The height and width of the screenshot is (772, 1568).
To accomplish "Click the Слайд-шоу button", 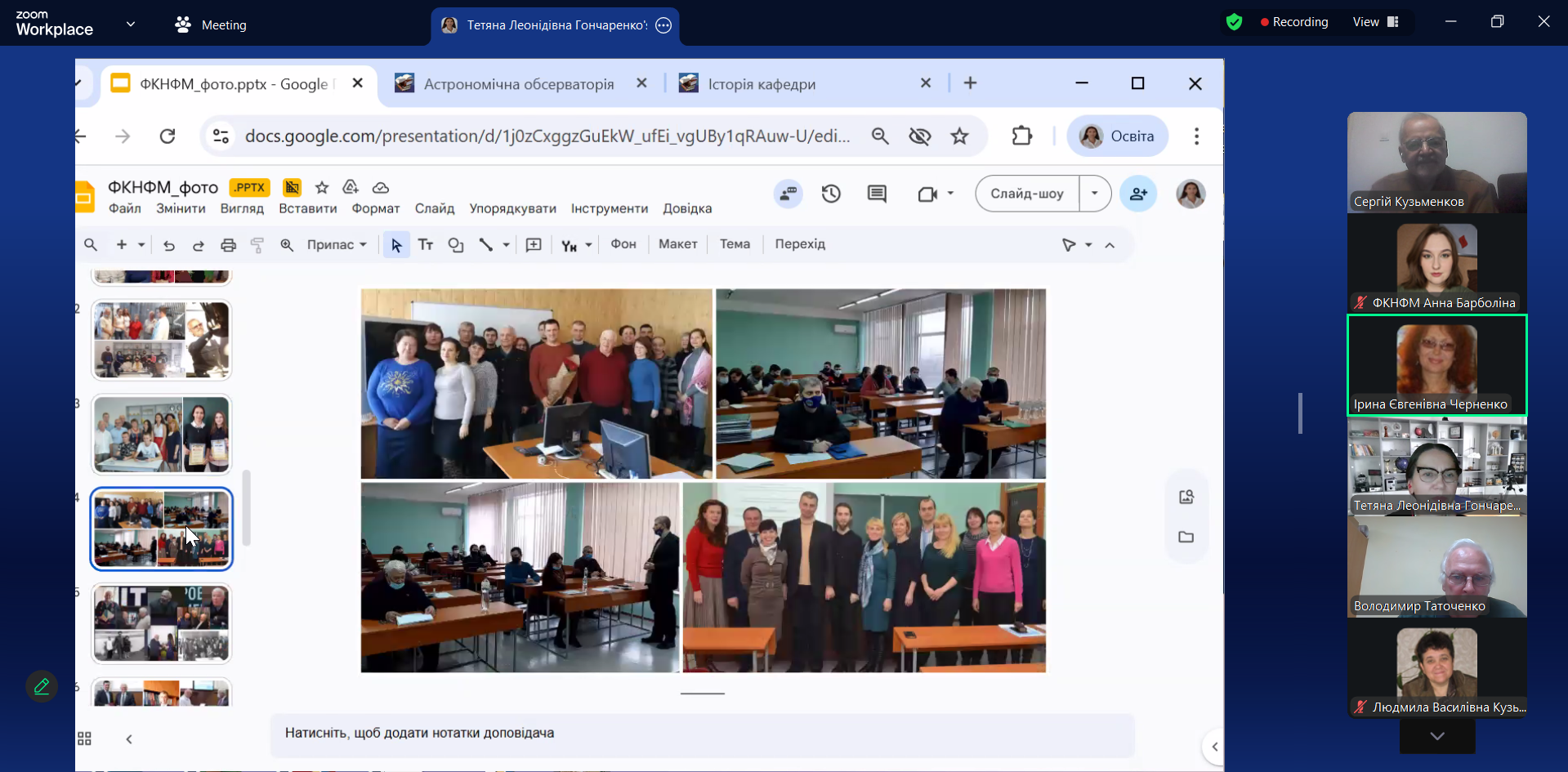I will point(1026,194).
